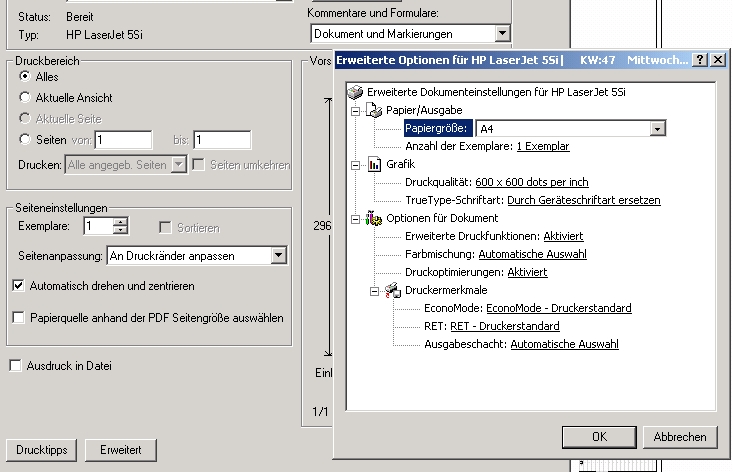Click the Exemplare number field
Screen dimensions: 733x472
pyautogui.click(x=98, y=226)
